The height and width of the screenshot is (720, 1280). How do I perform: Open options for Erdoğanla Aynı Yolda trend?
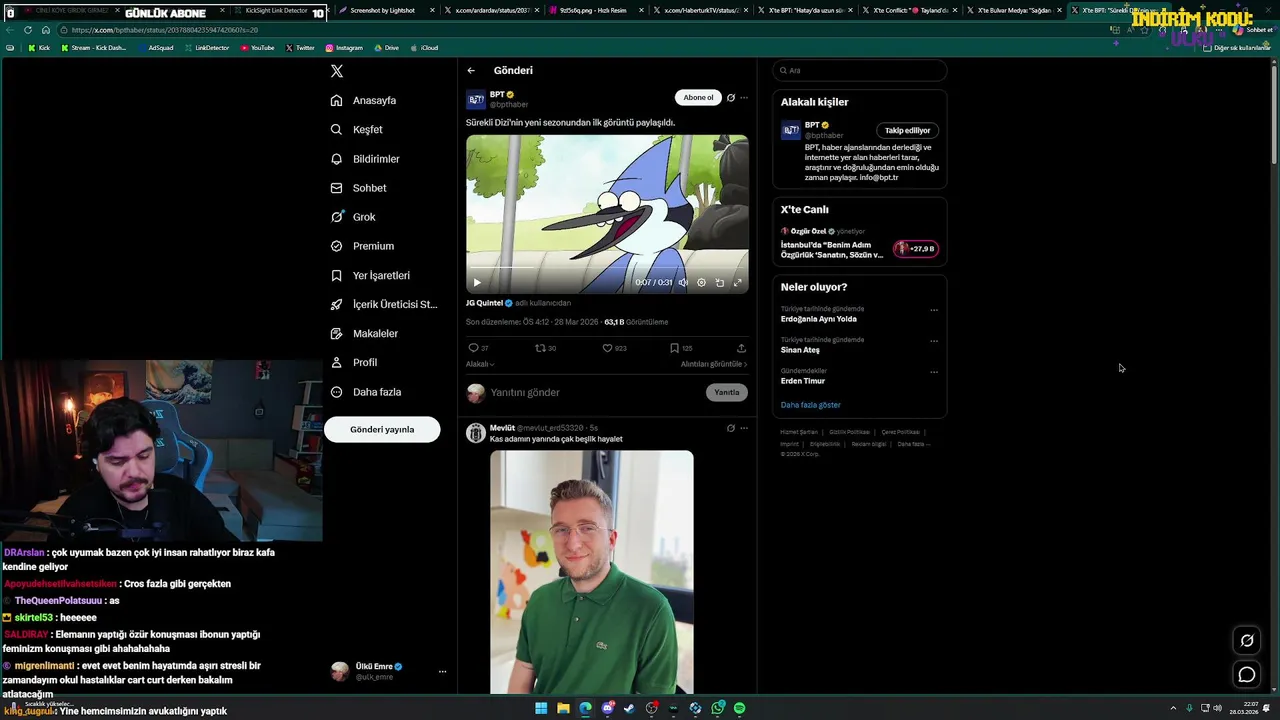coord(934,310)
